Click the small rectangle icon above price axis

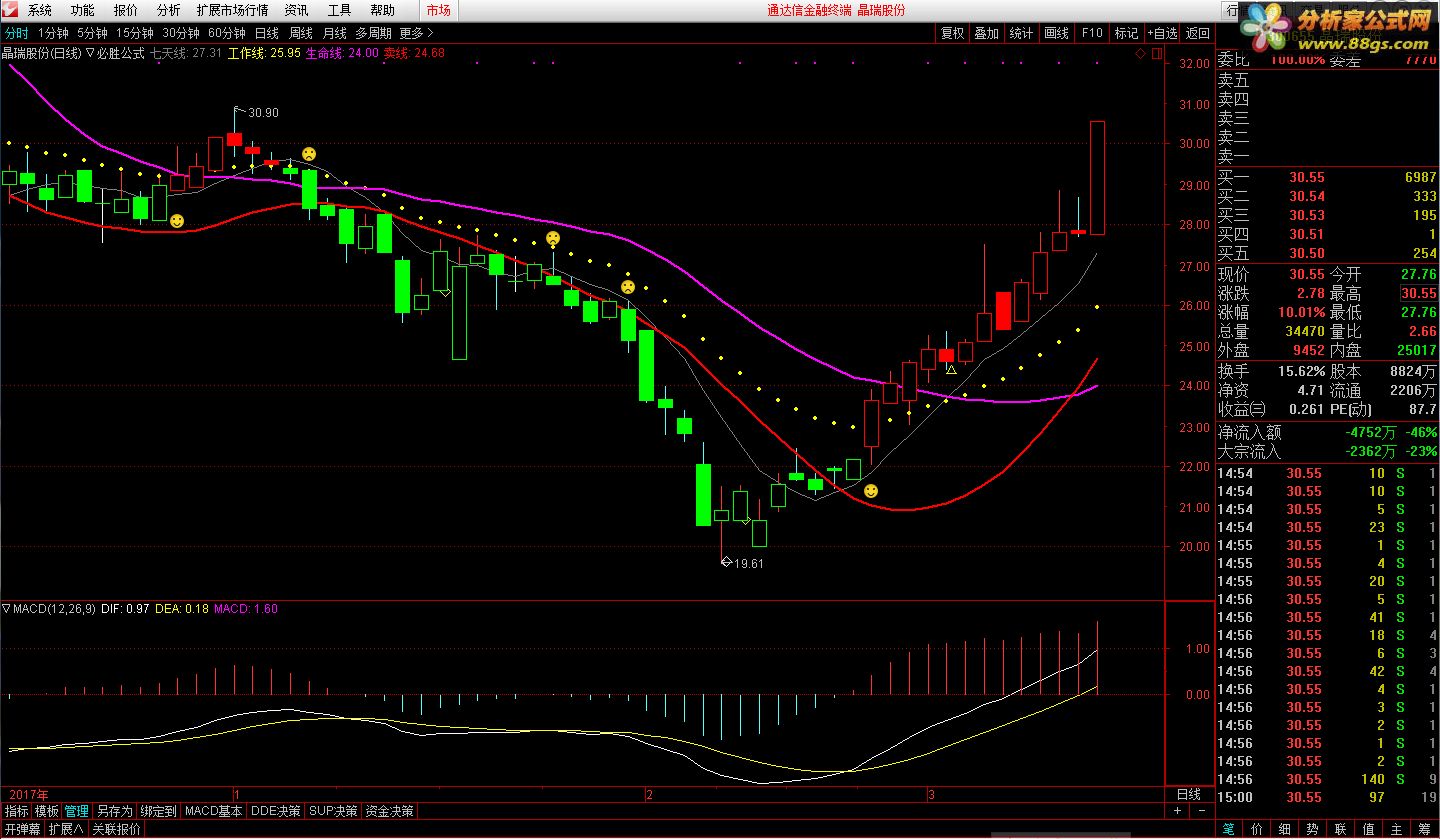[1155, 53]
